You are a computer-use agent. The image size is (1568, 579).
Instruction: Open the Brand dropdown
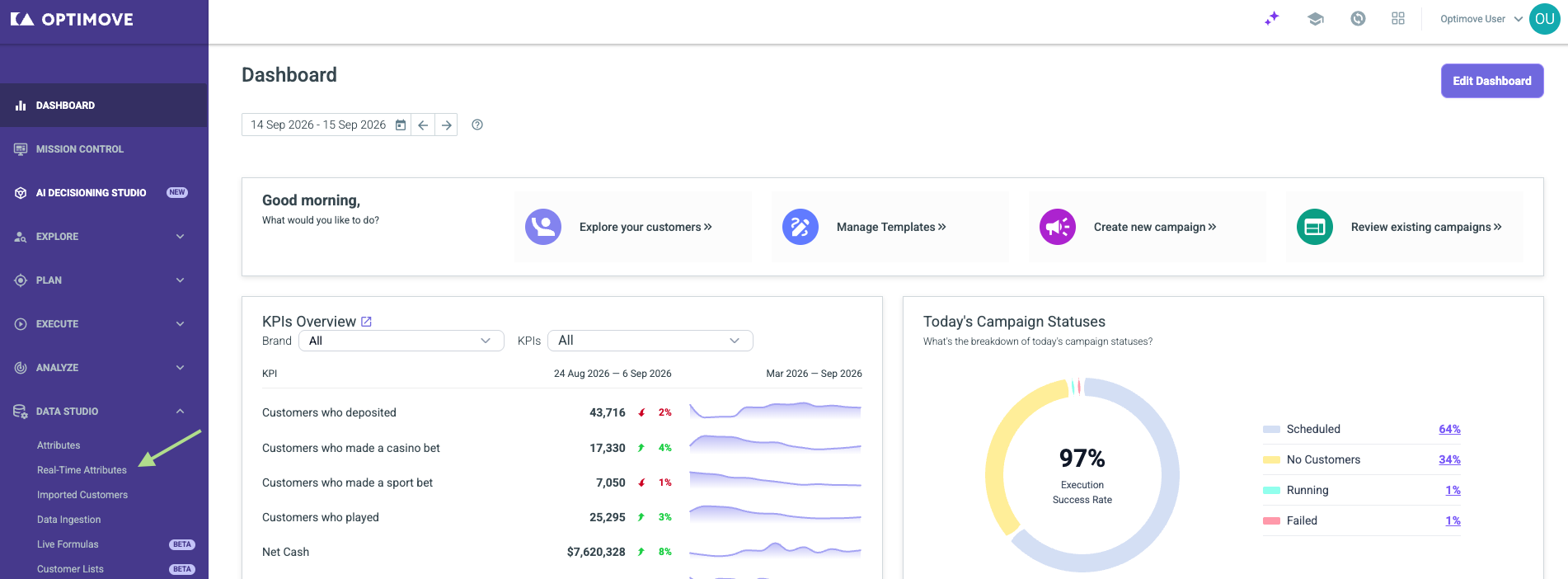coord(401,341)
